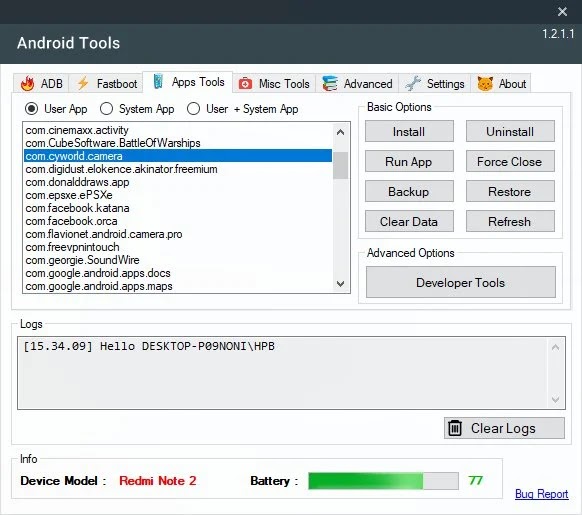Image resolution: width=582 pixels, height=515 pixels.
Task: Select com.google.android.apps.docs entry
Action: tap(178, 273)
